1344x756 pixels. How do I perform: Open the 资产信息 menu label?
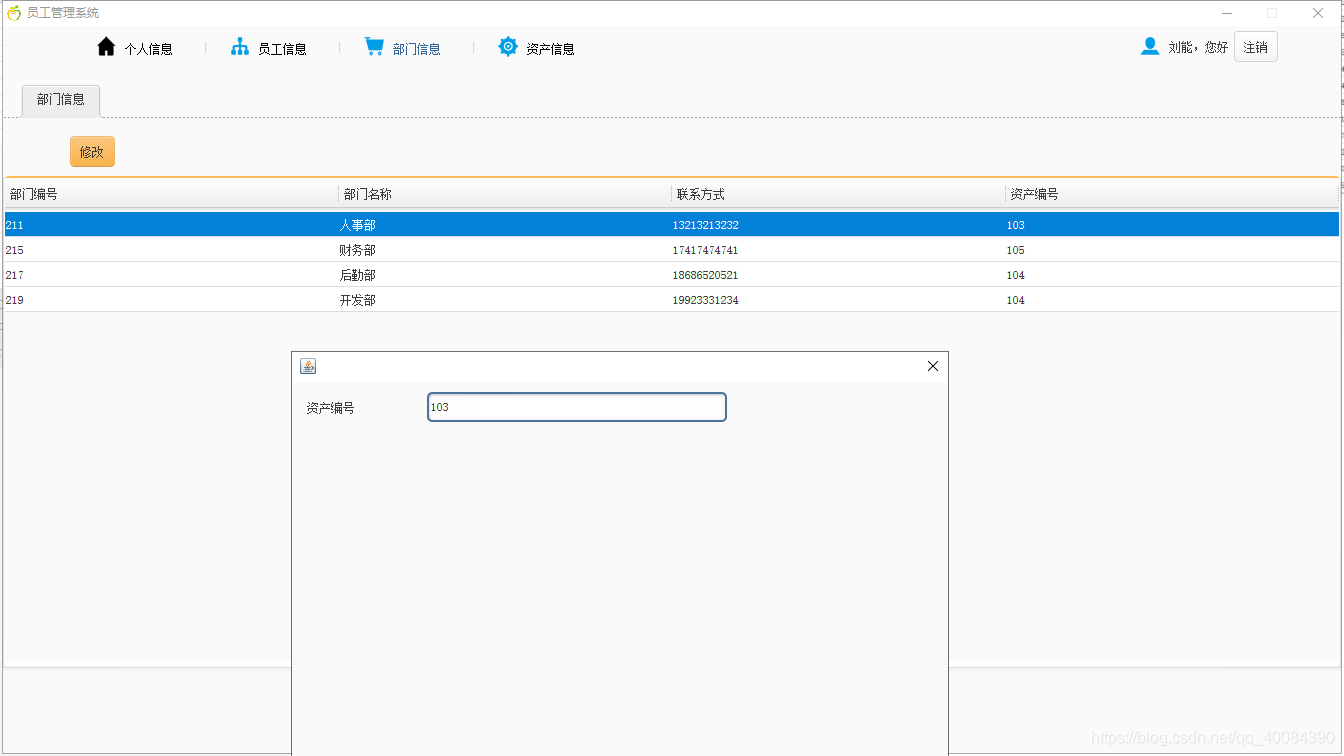[x=550, y=49]
